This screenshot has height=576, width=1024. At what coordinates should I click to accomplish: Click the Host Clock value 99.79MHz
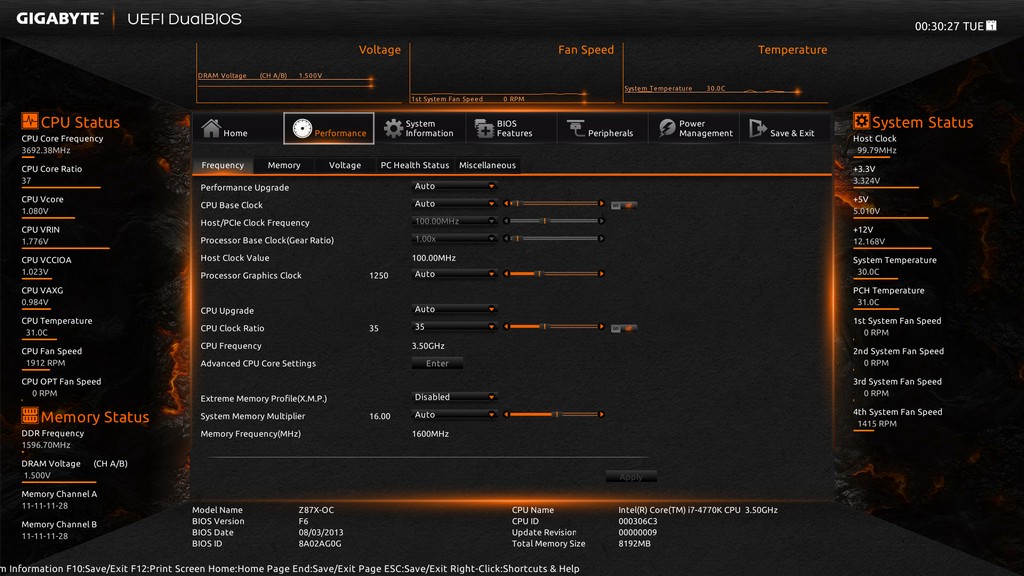pyautogui.click(x=876, y=150)
